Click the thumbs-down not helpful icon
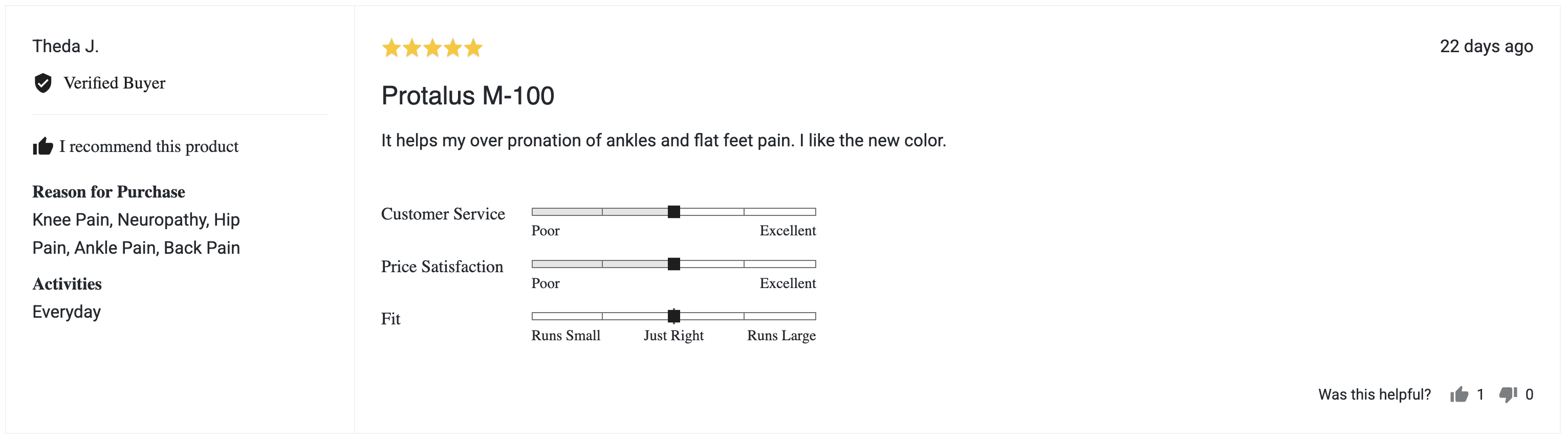Screen dimensions: 1568x439 click(1508, 394)
